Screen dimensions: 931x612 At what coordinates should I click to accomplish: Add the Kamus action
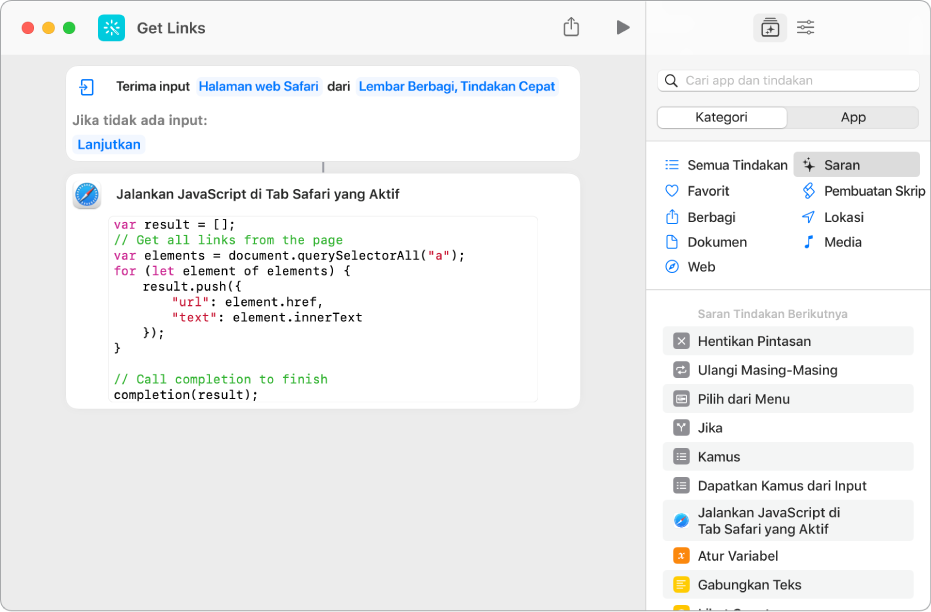tap(788, 457)
